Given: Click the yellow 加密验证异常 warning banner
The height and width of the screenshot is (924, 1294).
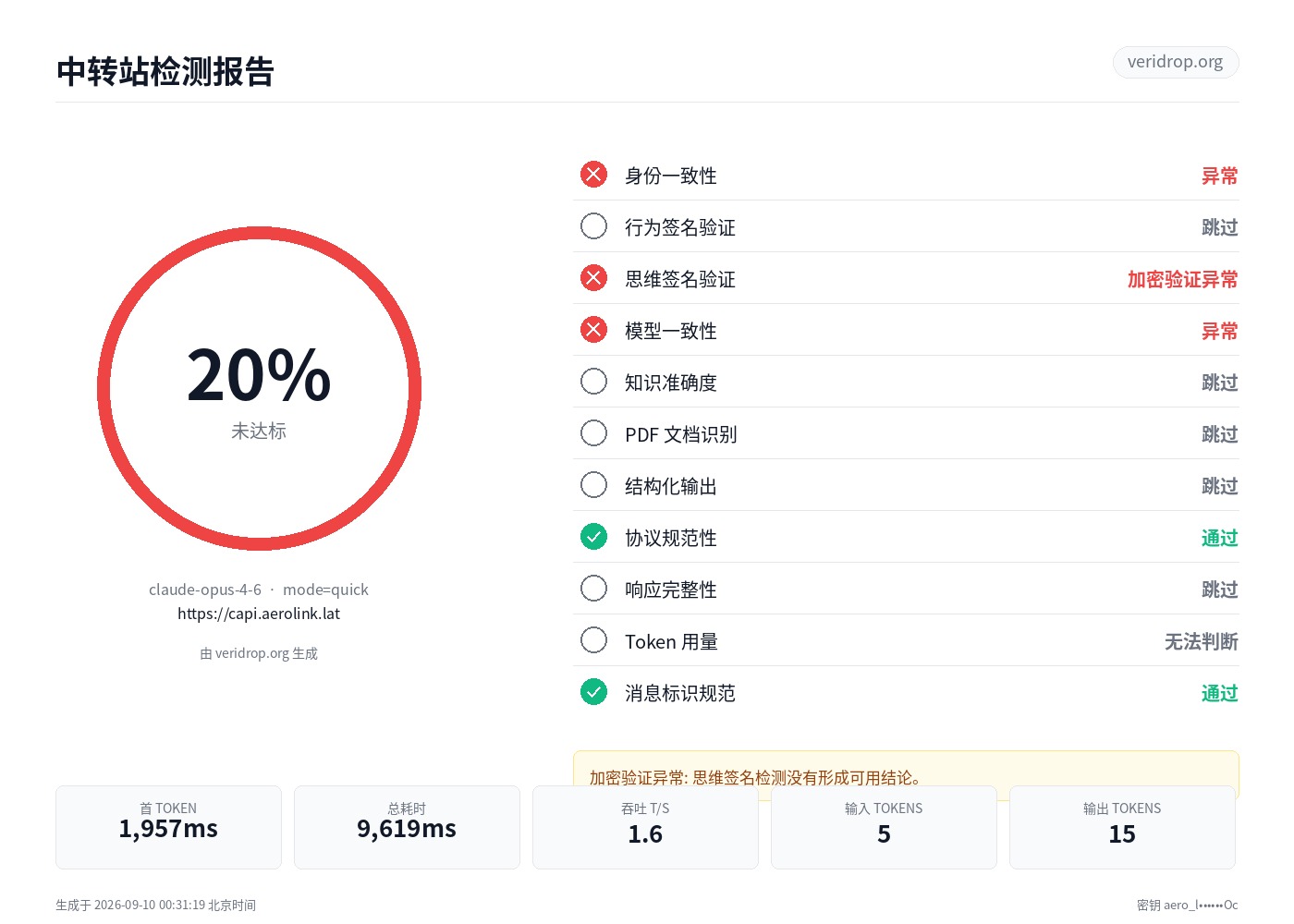Looking at the screenshot, I should point(906,769).
